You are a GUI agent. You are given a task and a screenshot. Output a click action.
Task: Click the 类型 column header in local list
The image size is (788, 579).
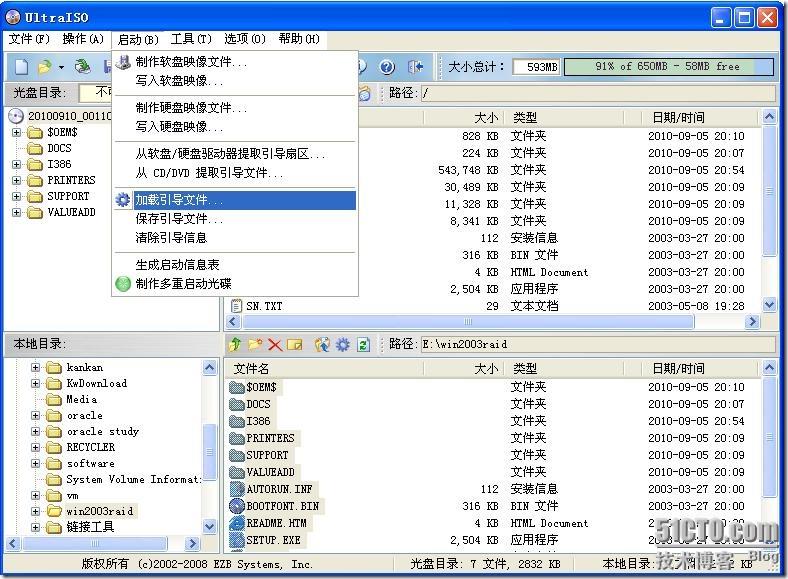click(x=565, y=369)
